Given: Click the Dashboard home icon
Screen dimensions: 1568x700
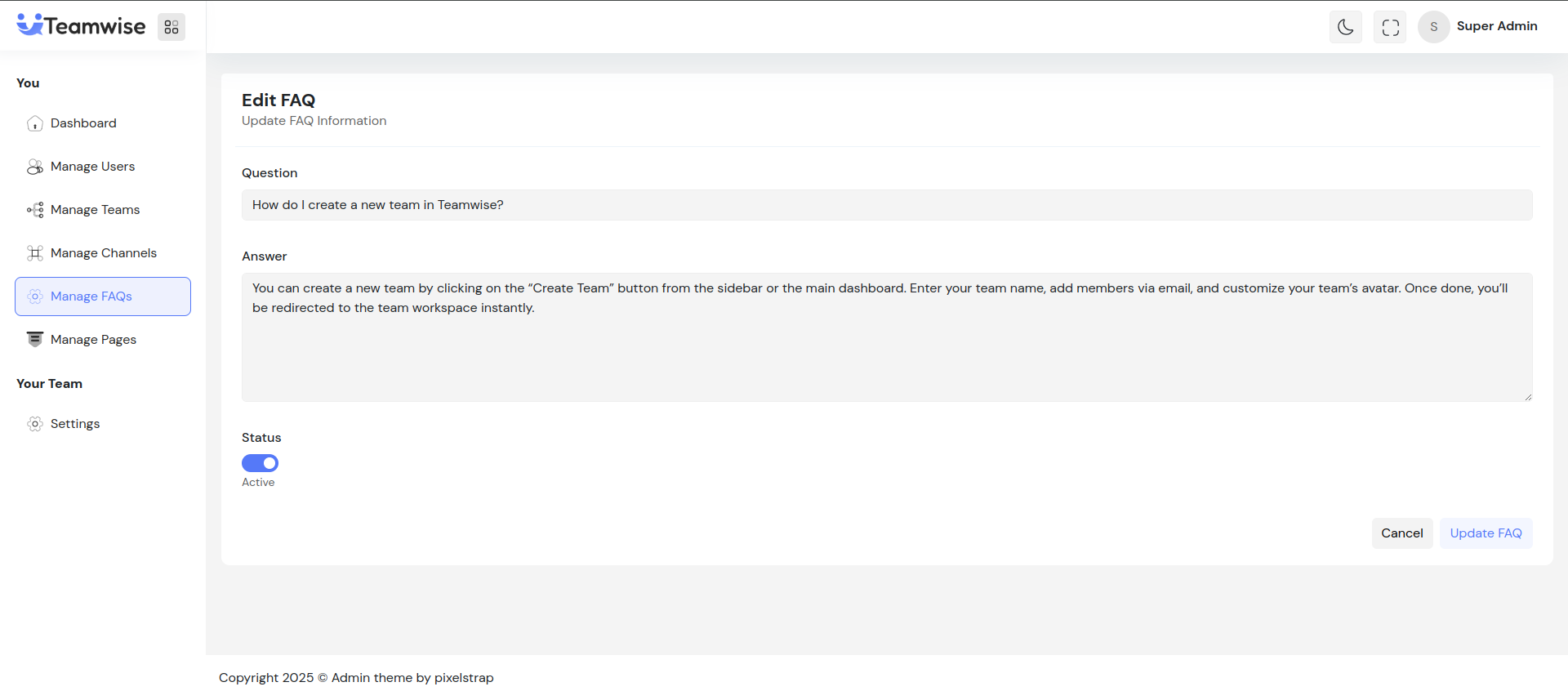Looking at the screenshot, I should (x=35, y=123).
